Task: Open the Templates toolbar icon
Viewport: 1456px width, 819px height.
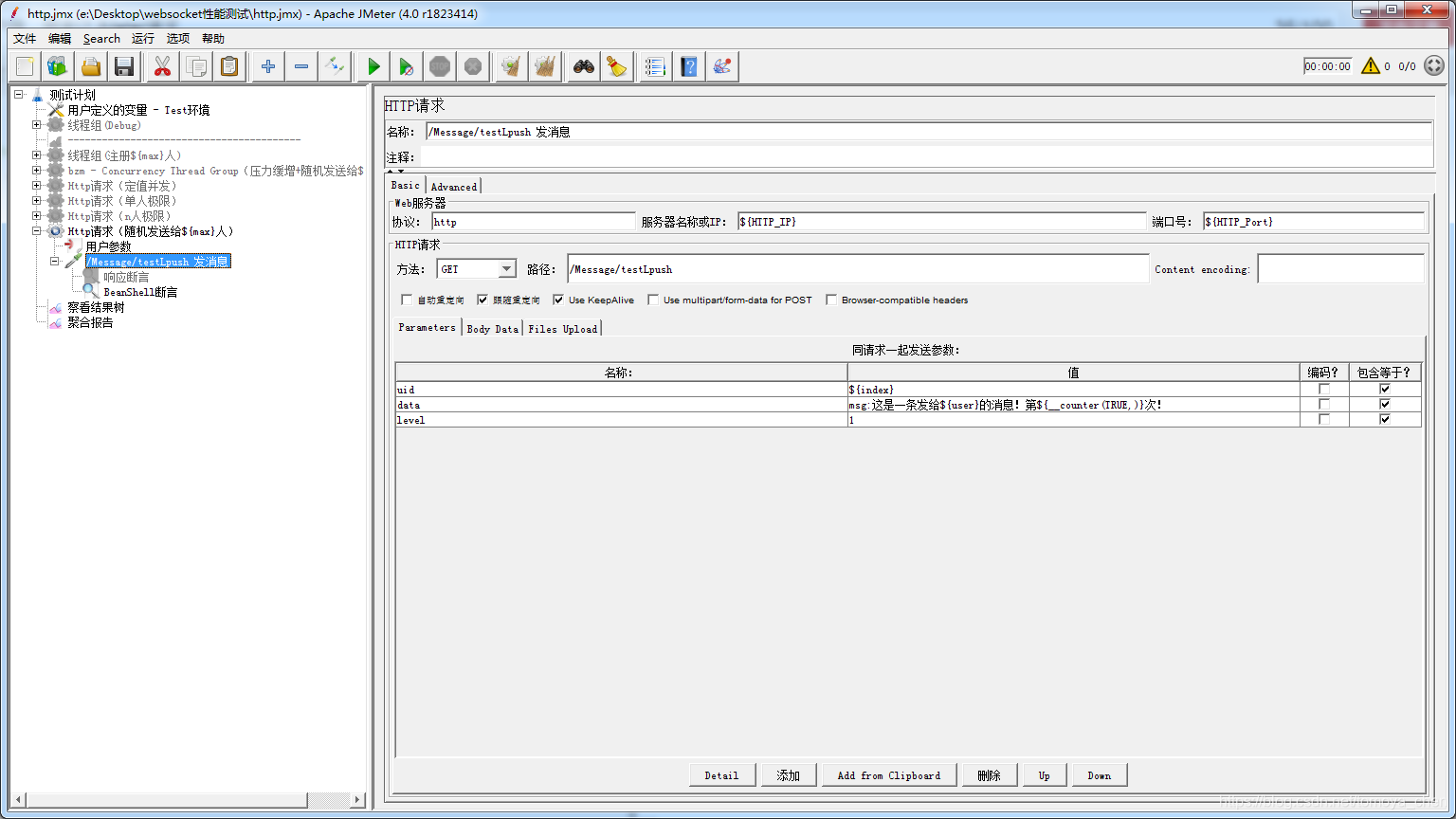Action: [x=58, y=66]
